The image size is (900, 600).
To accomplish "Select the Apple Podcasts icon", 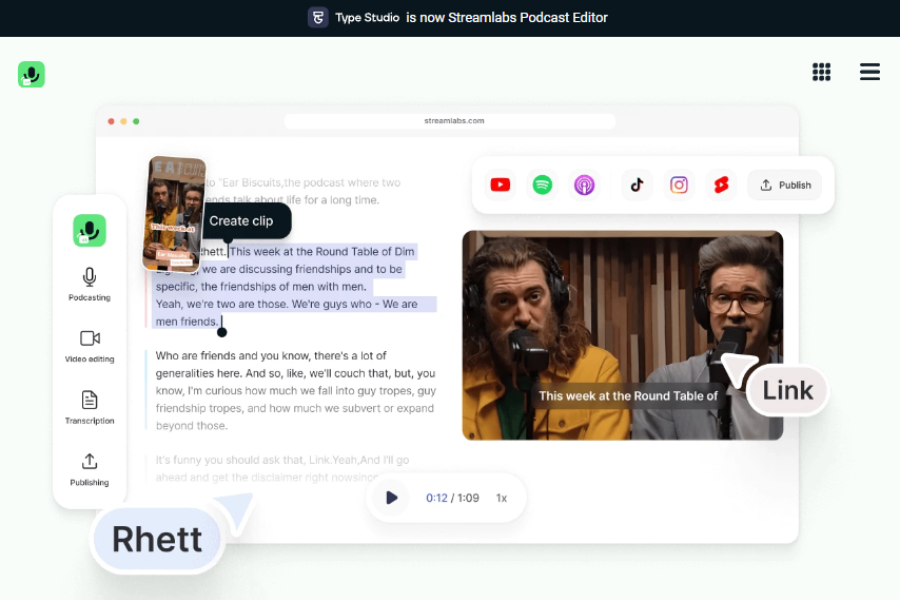I will [x=584, y=185].
